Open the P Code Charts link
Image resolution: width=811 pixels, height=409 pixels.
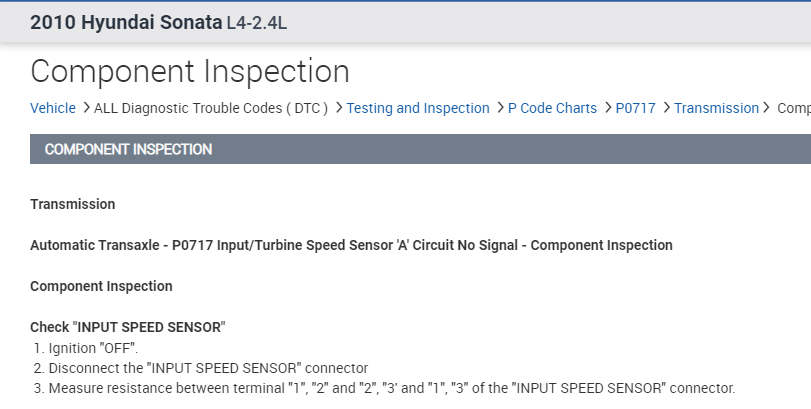click(x=552, y=108)
